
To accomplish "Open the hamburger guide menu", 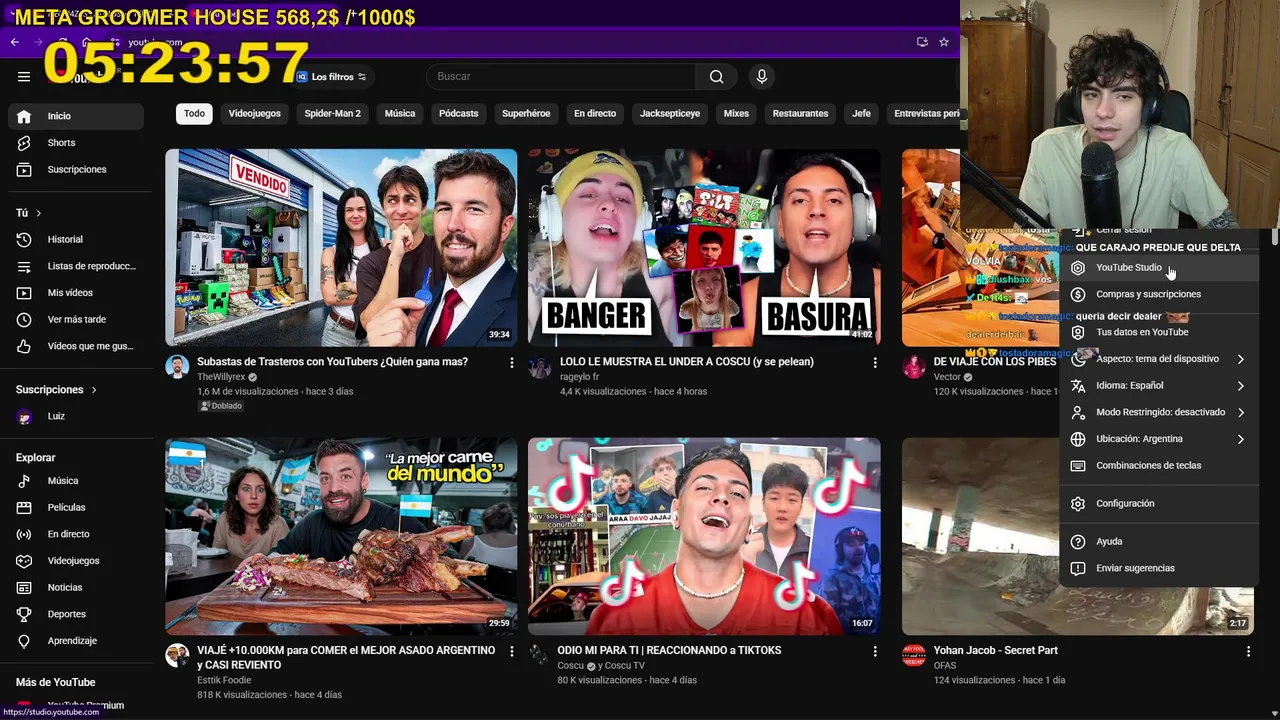I will [x=24, y=76].
